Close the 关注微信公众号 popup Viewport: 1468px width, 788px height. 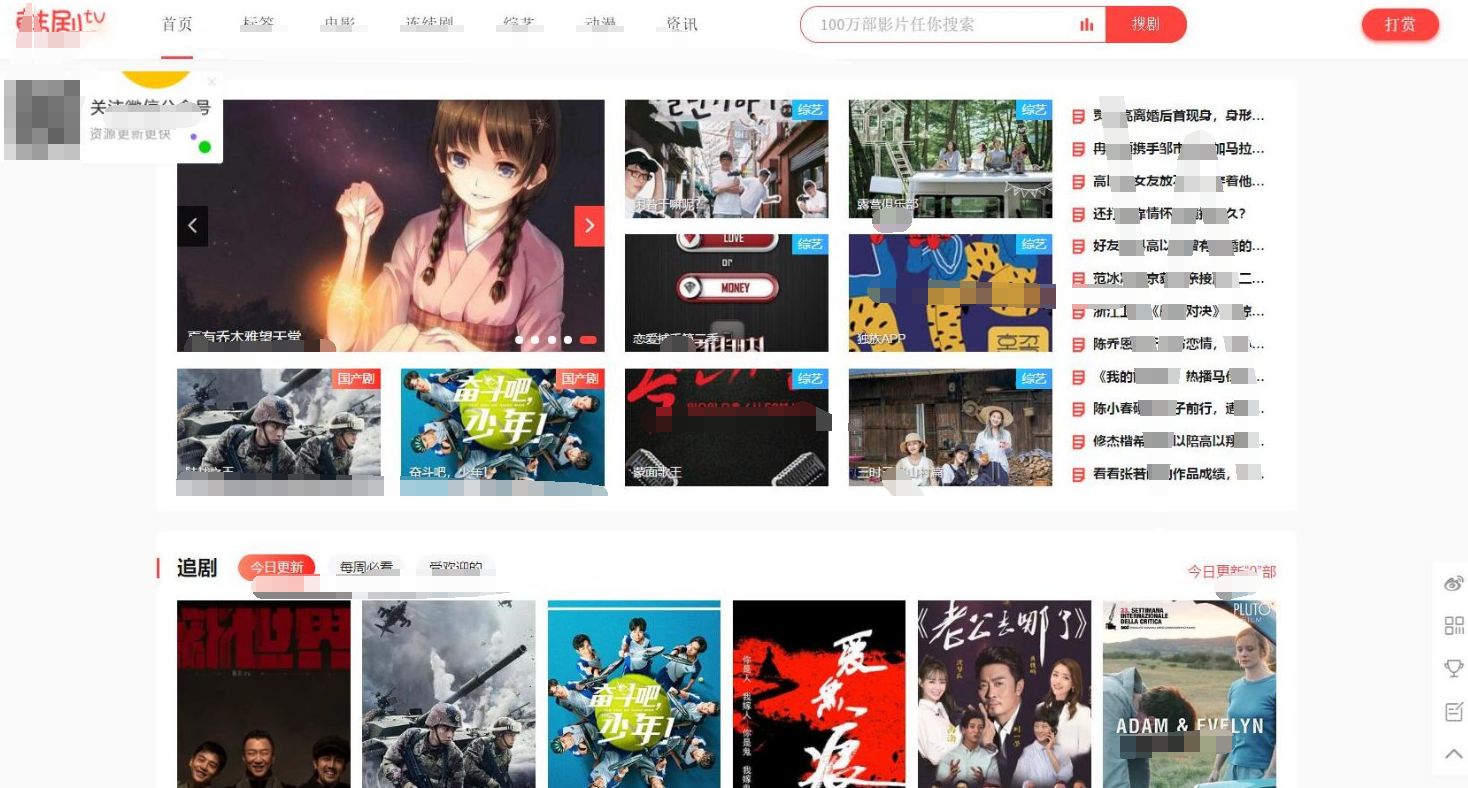tap(211, 81)
